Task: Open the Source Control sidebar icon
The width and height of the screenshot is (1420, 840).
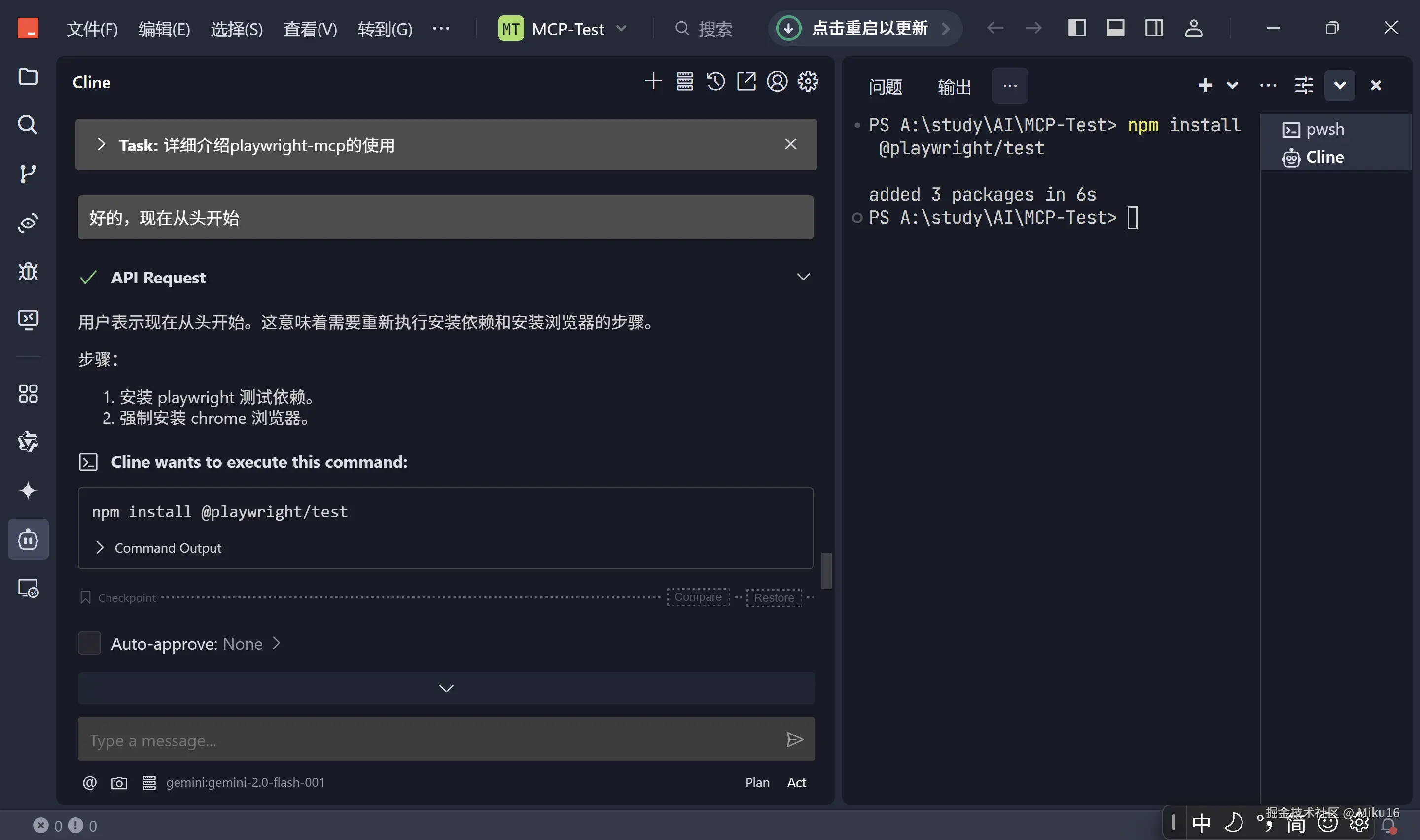Action: pyautogui.click(x=28, y=174)
